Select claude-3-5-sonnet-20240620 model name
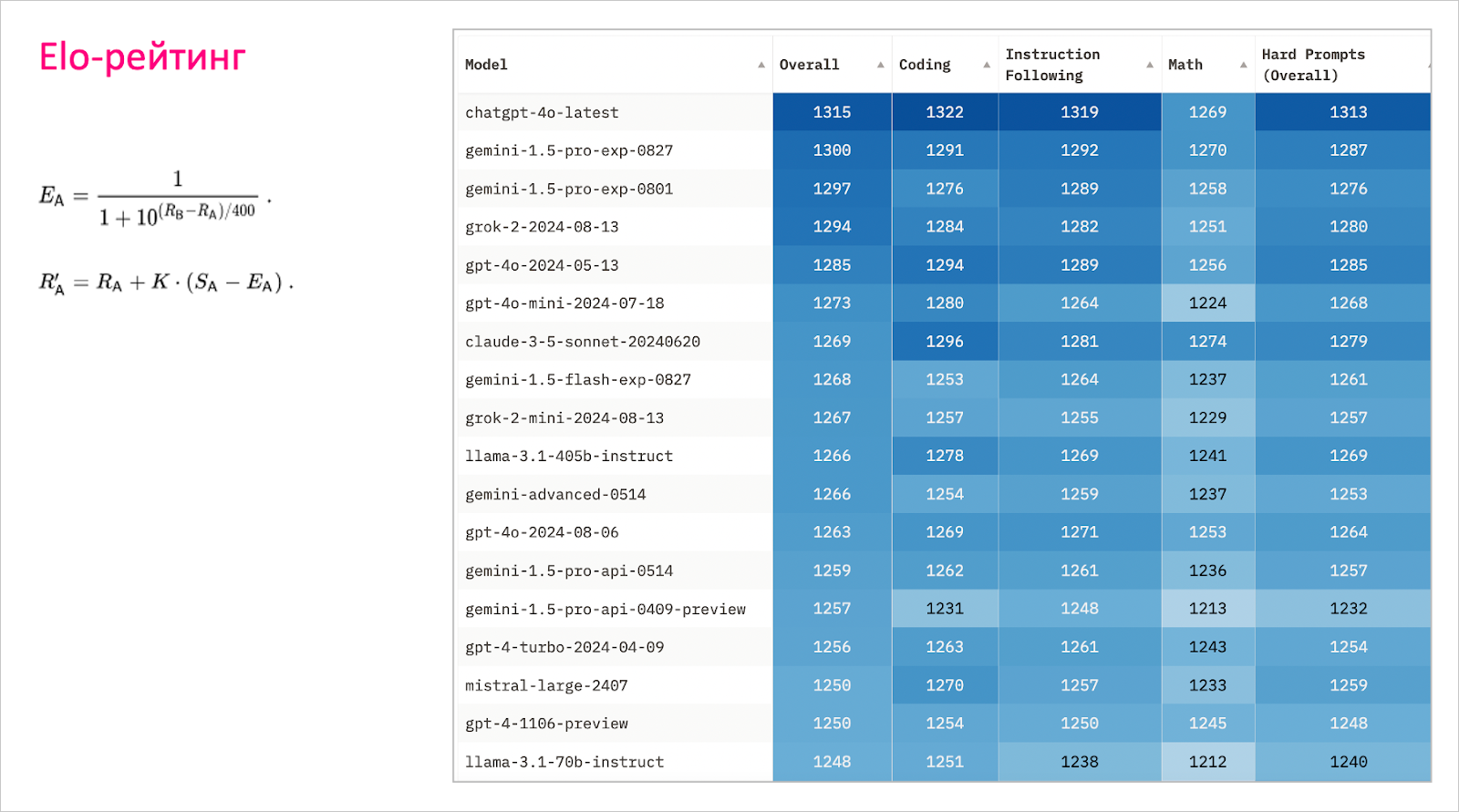This screenshot has width=1459, height=812. pos(583,342)
